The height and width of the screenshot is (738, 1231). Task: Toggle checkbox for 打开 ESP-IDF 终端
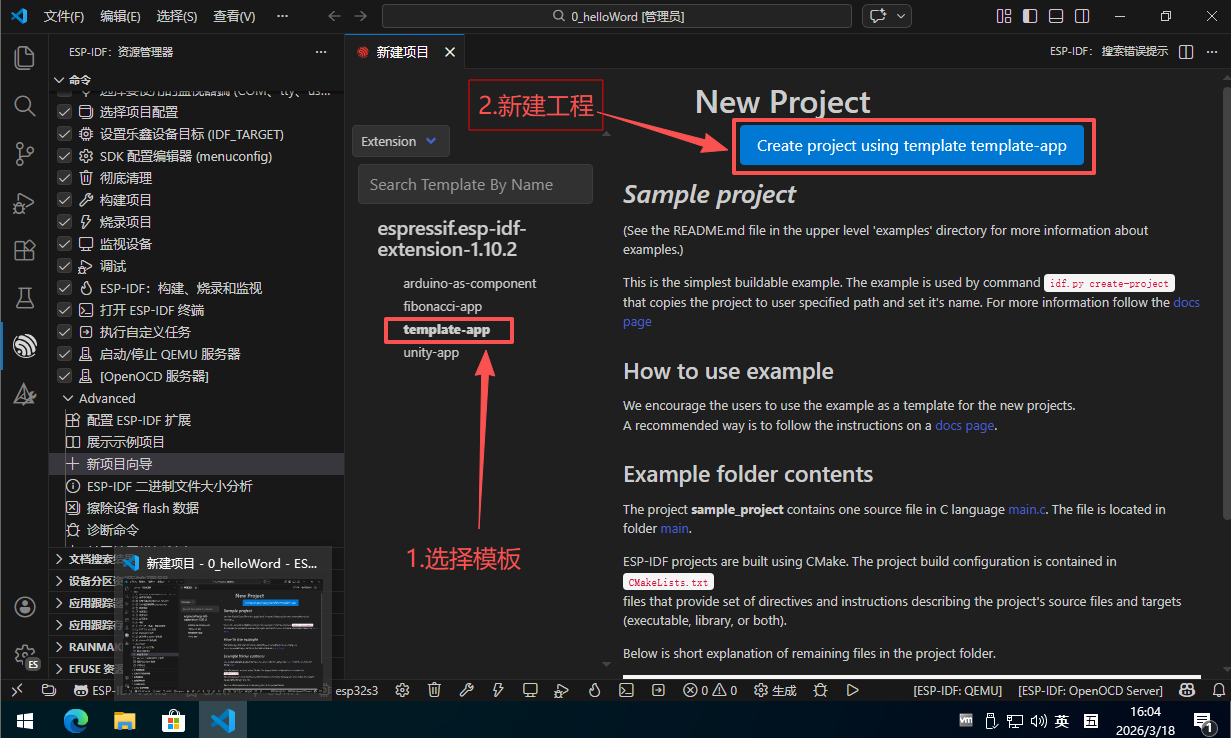click(x=64, y=310)
